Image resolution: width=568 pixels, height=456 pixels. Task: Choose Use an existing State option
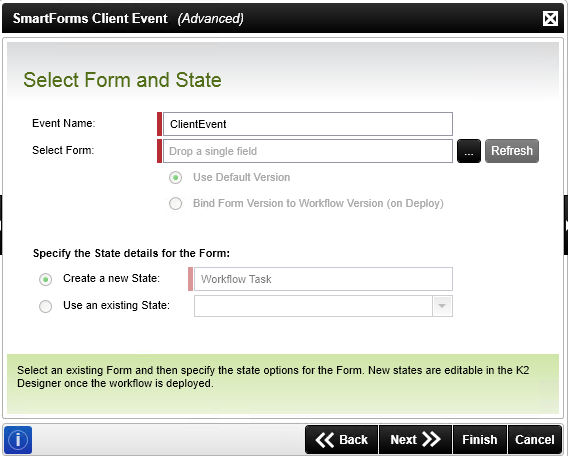[46, 306]
